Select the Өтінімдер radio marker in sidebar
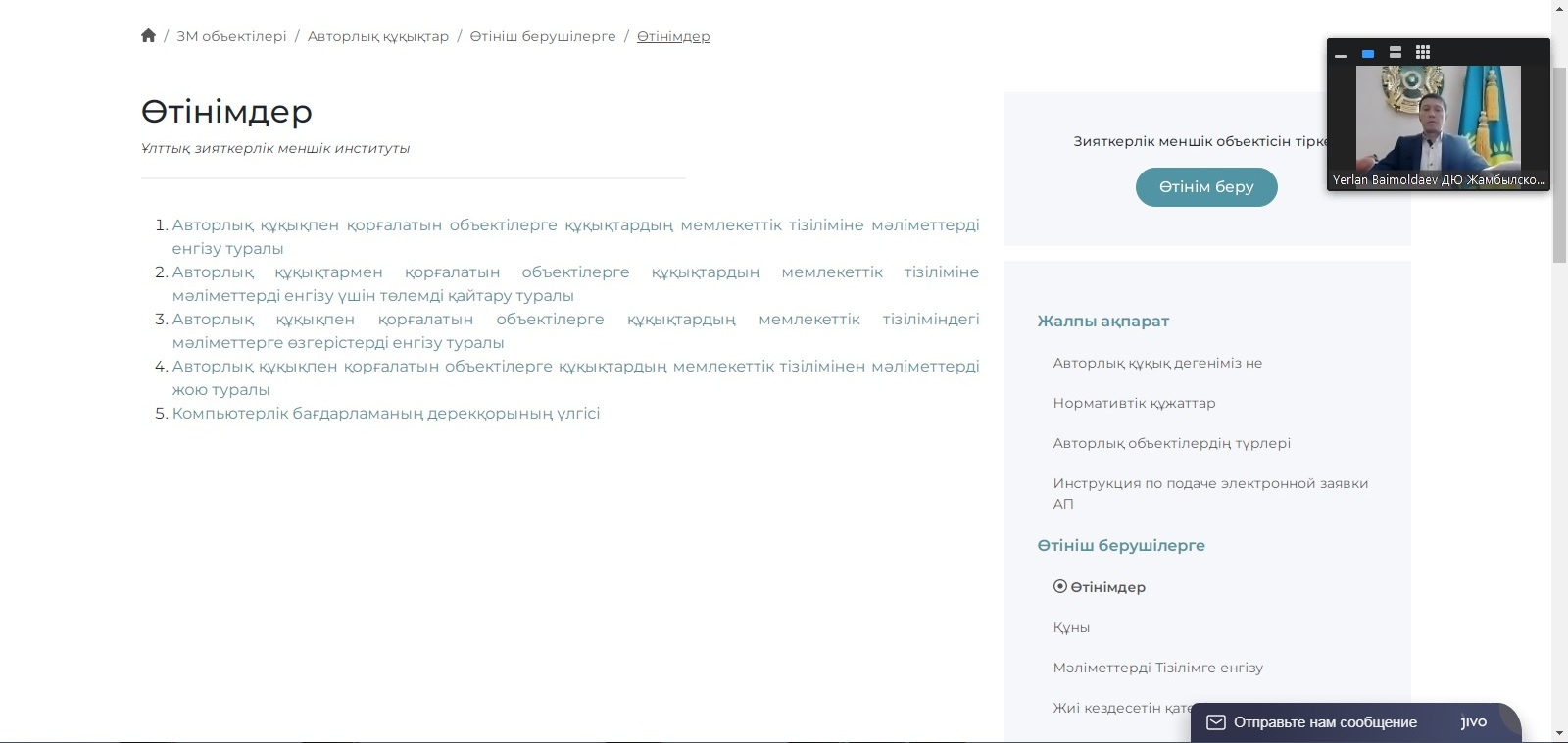 (1059, 586)
